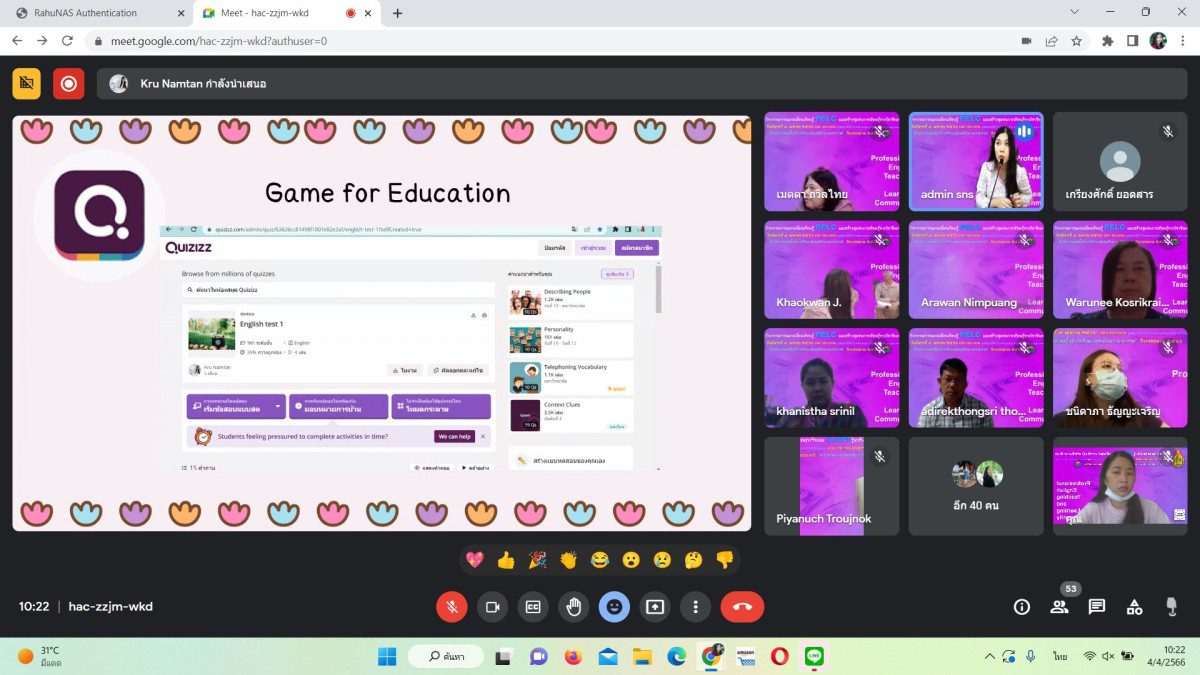1200x675 pixels.
Task: Send the thumbs up reaction
Action: click(506, 560)
